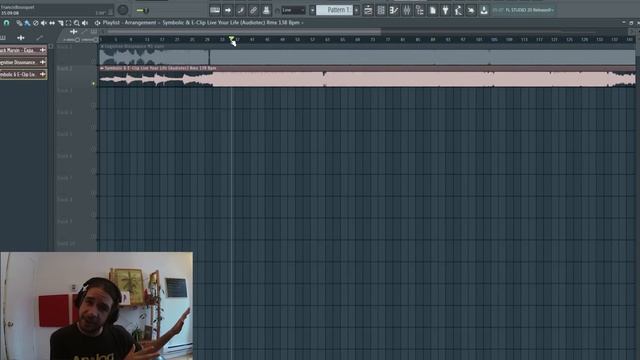This screenshot has height=360, width=640.
Task: Adjust the main round knob near time display
Action: [122, 10]
